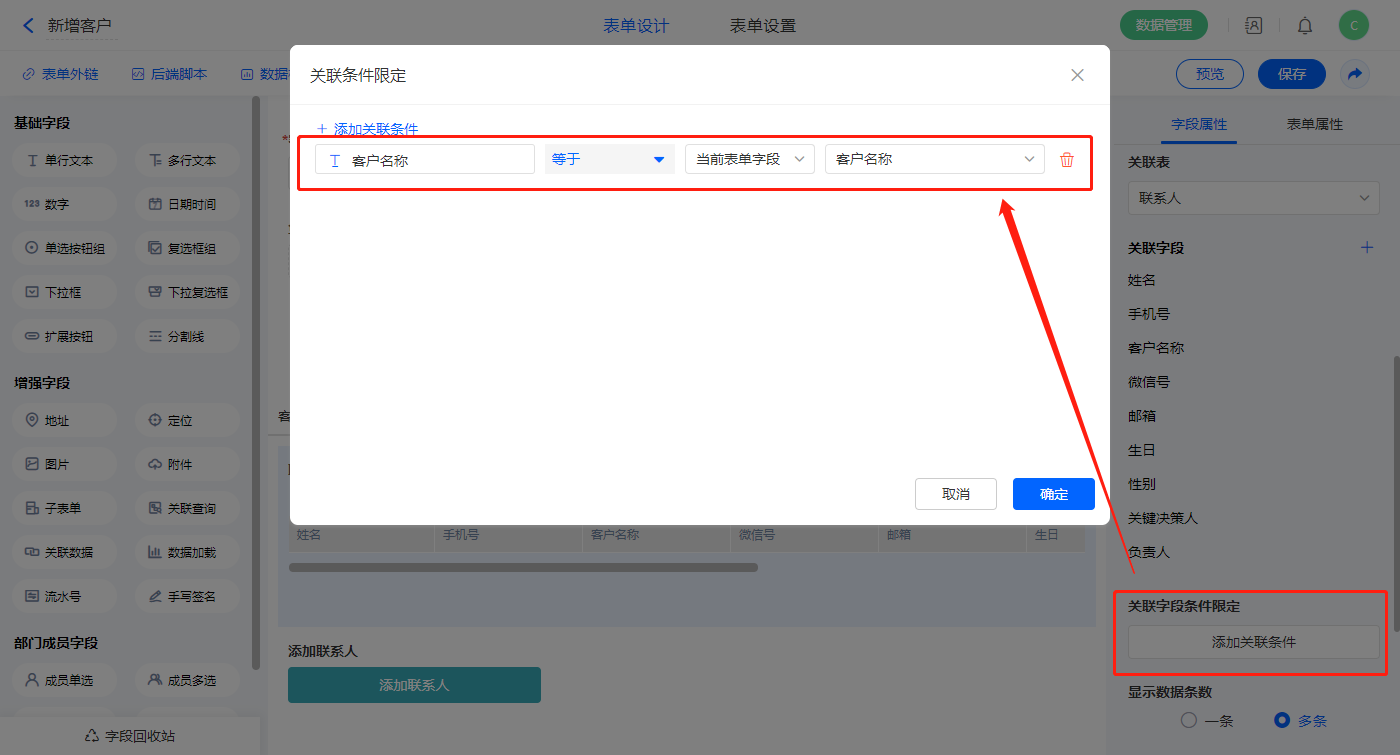The height and width of the screenshot is (755, 1400).
Task: Close the 关联条件限定 dialog
Action: [x=1077, y=75]
